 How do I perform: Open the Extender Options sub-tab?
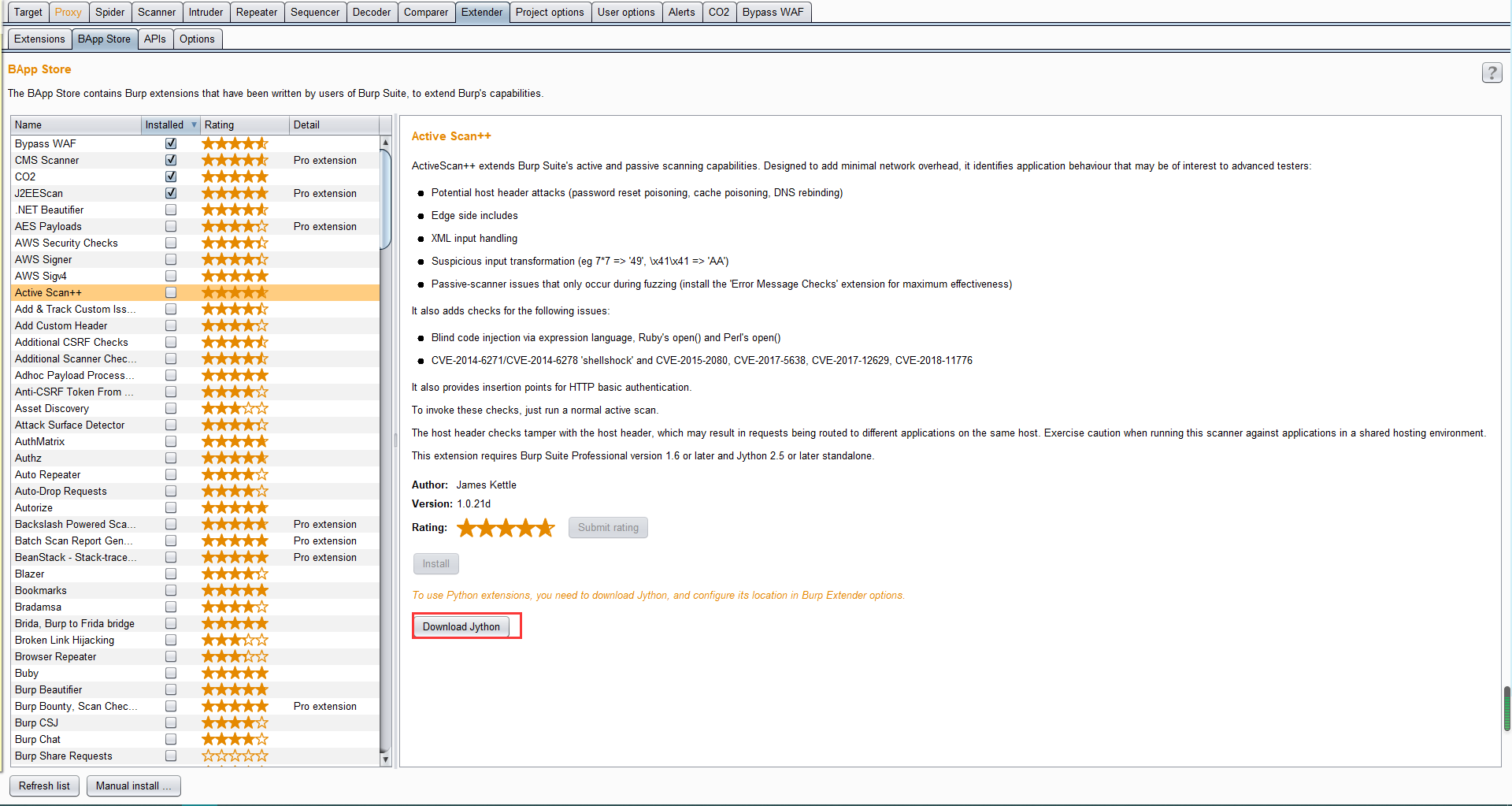tap(197, 39)
